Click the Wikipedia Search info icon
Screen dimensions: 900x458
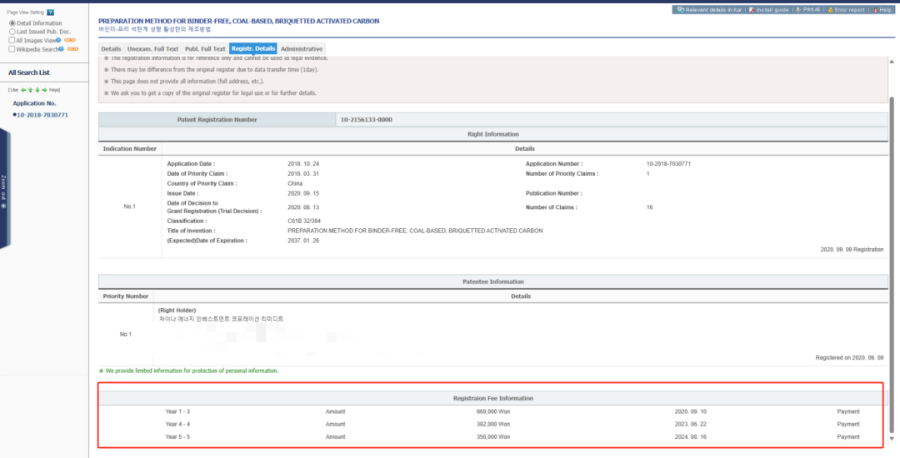pos(61,49)
